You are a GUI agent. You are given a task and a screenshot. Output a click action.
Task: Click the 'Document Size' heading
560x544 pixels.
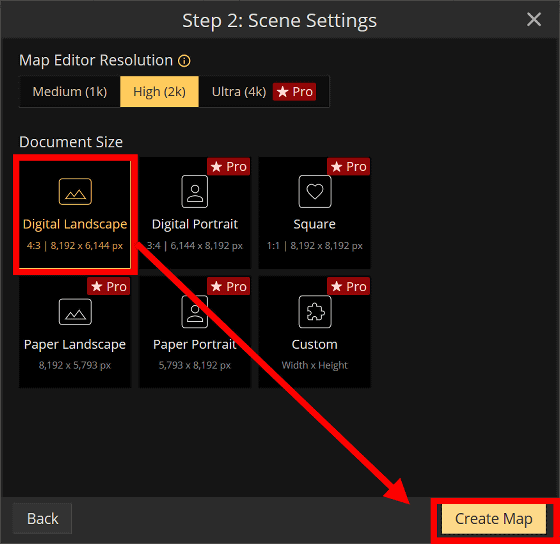click(71, 142)
